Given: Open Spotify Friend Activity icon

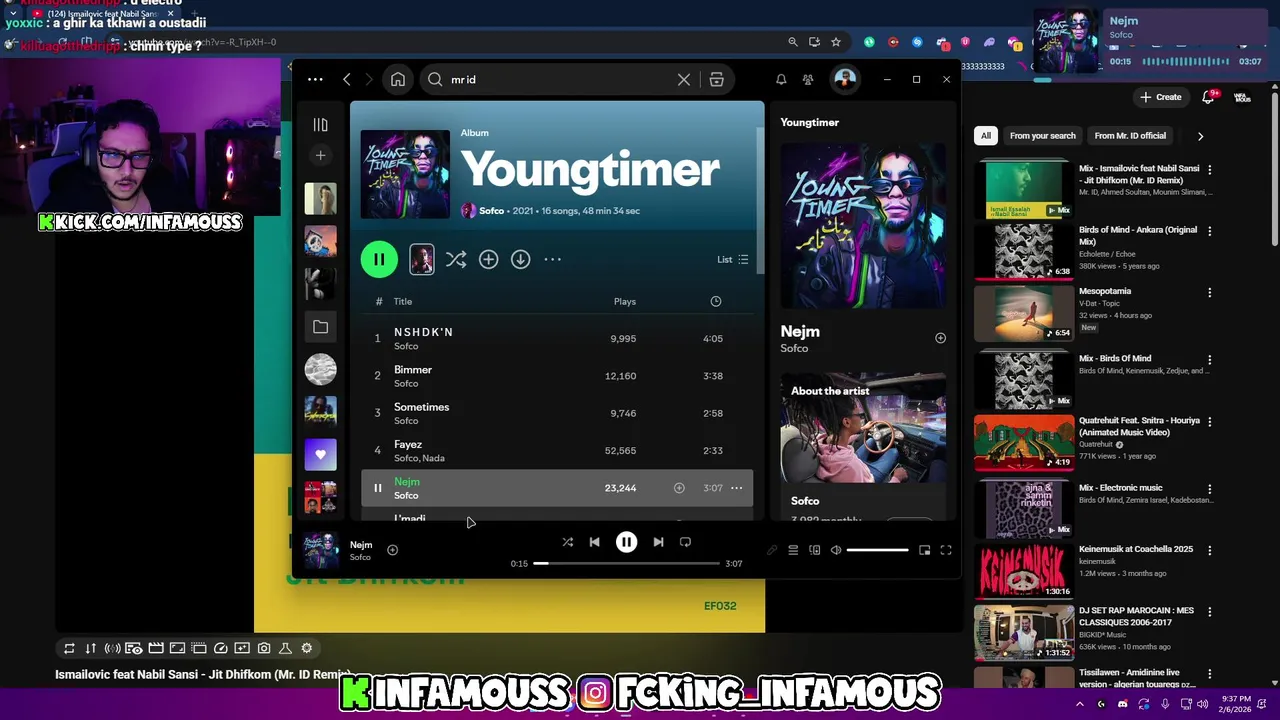Looking at the screenshot, I should [808, 79].
